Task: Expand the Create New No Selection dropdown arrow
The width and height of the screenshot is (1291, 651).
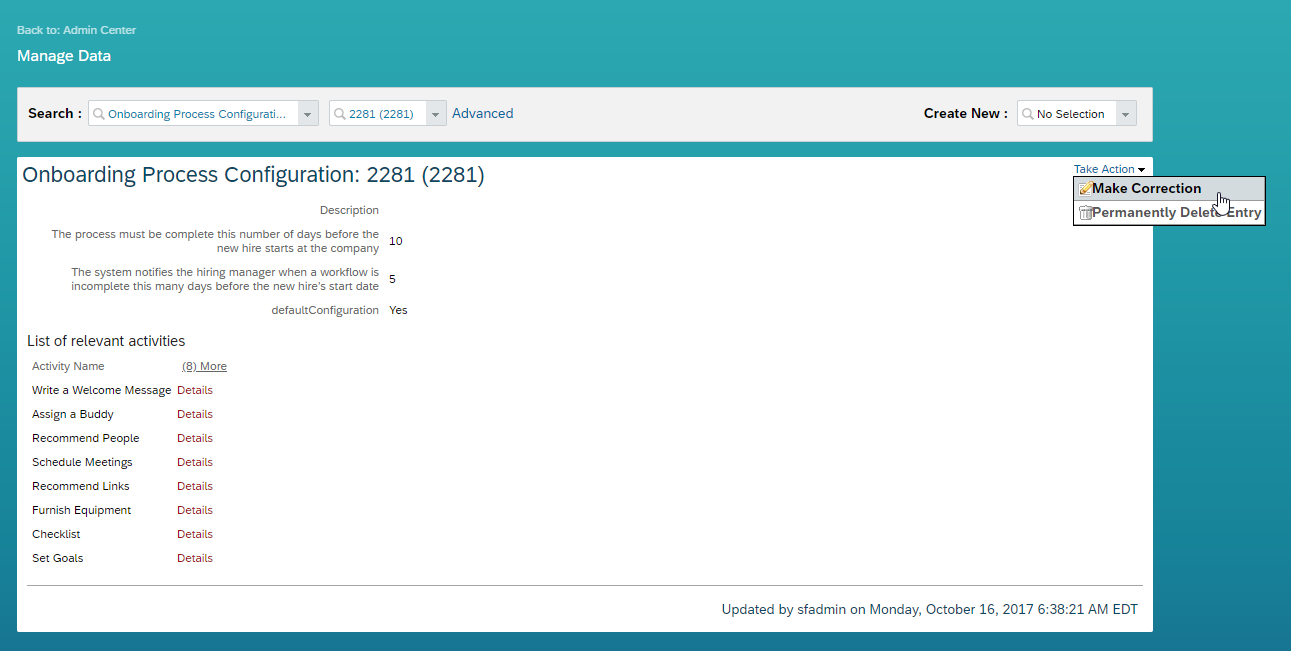Action: [x=1126, y=114]
